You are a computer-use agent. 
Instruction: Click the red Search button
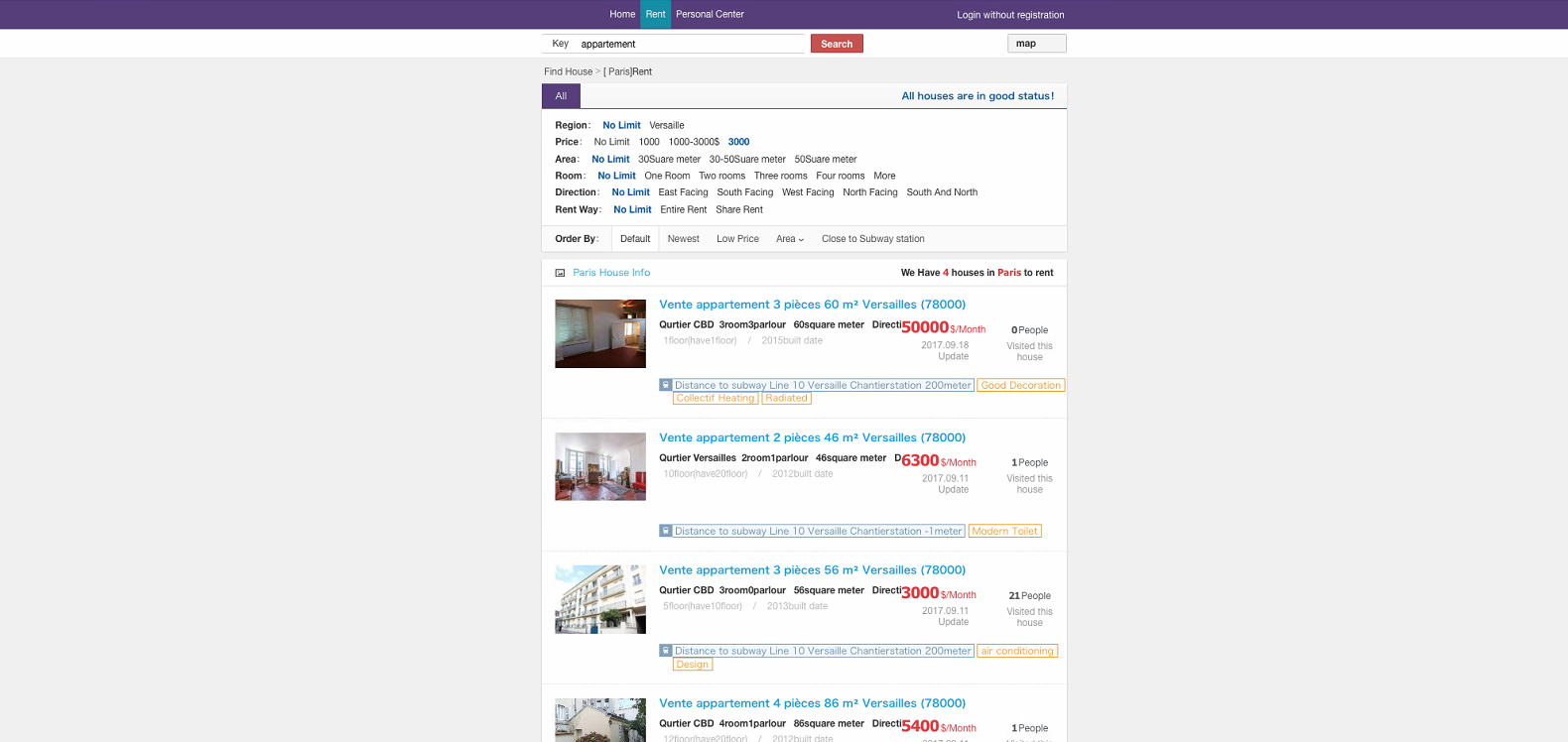837,44
